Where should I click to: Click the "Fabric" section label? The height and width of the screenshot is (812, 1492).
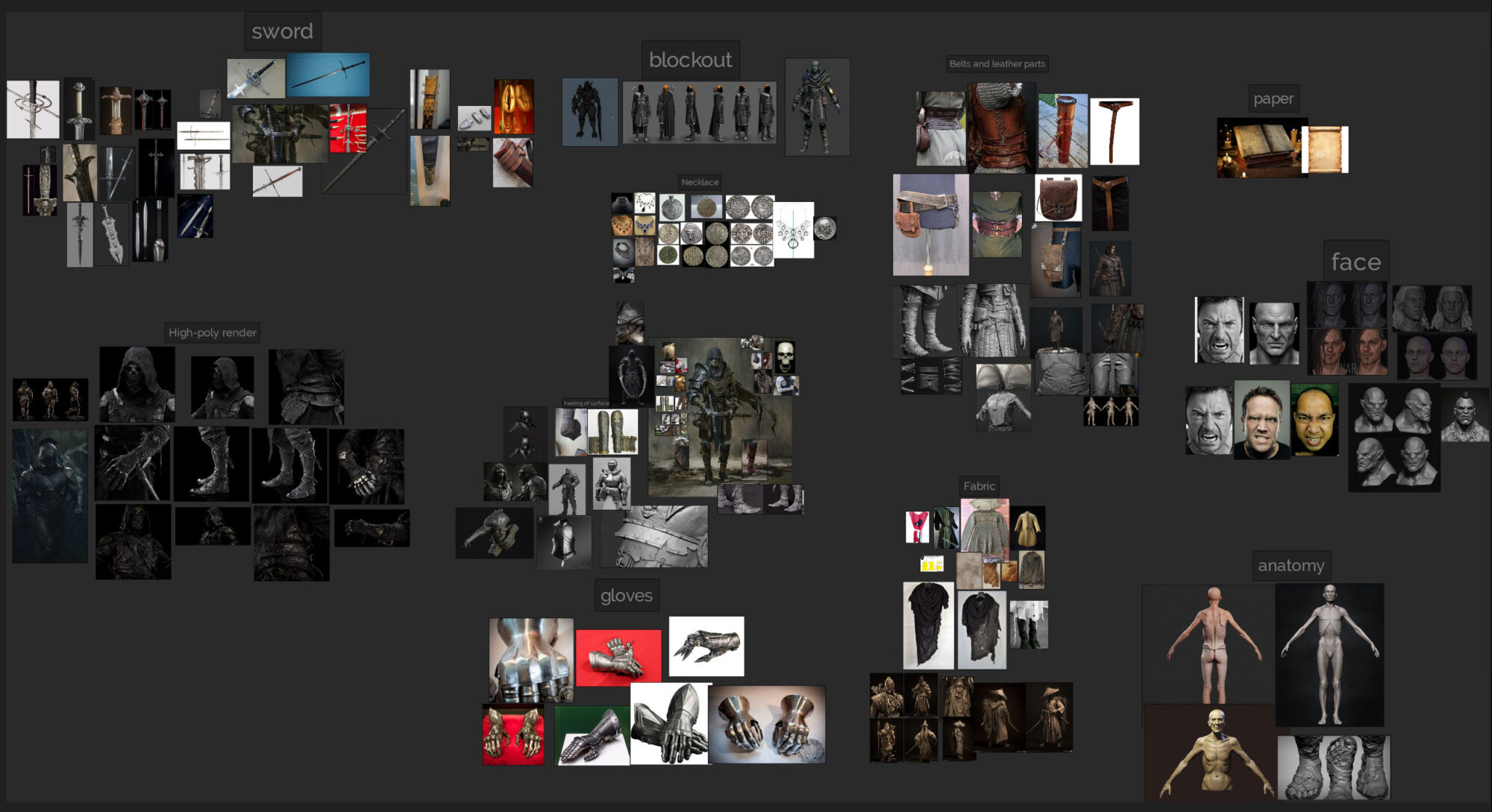click(978, 485)
